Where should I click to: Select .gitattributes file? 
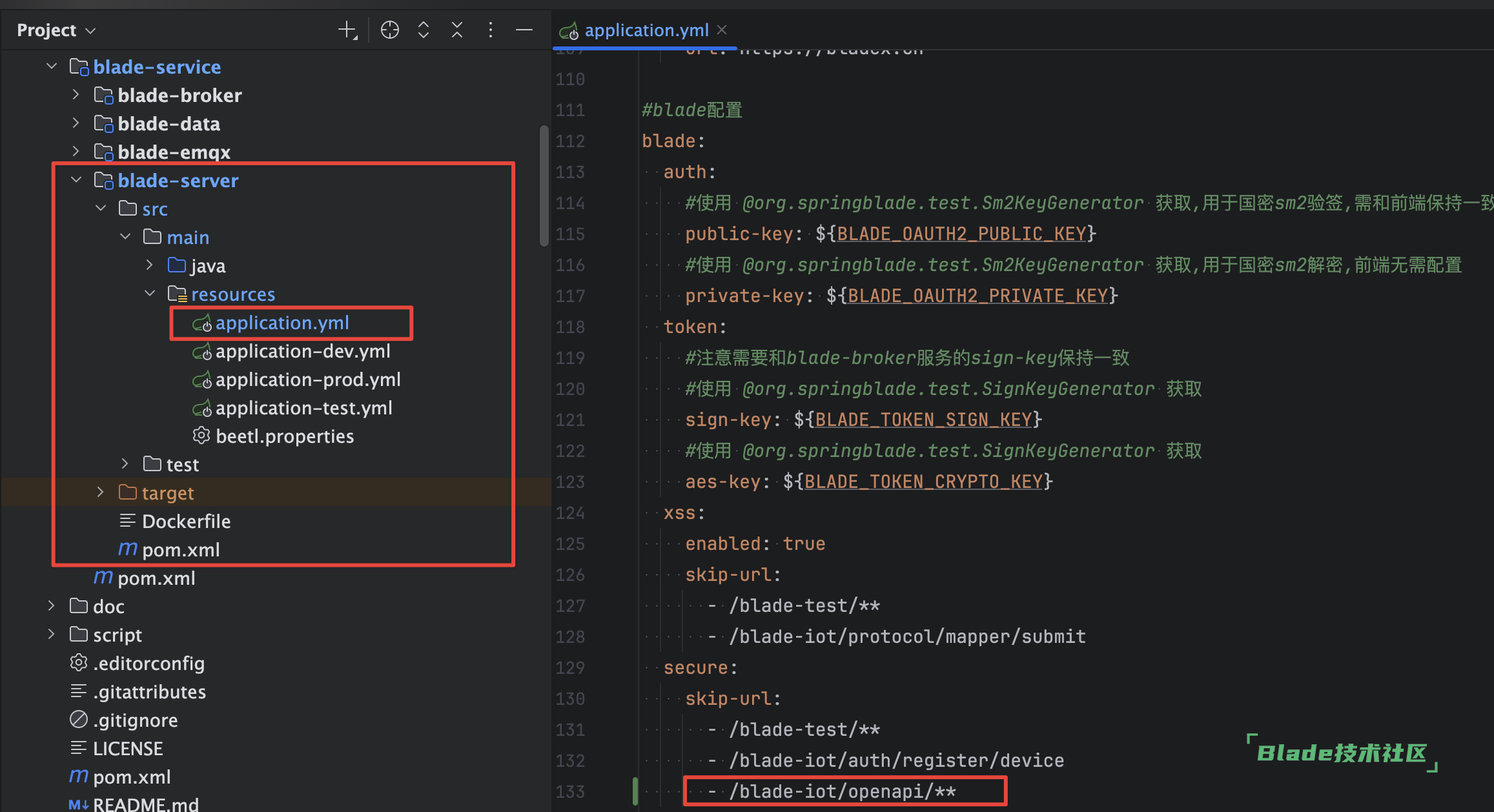click(149, 692)
